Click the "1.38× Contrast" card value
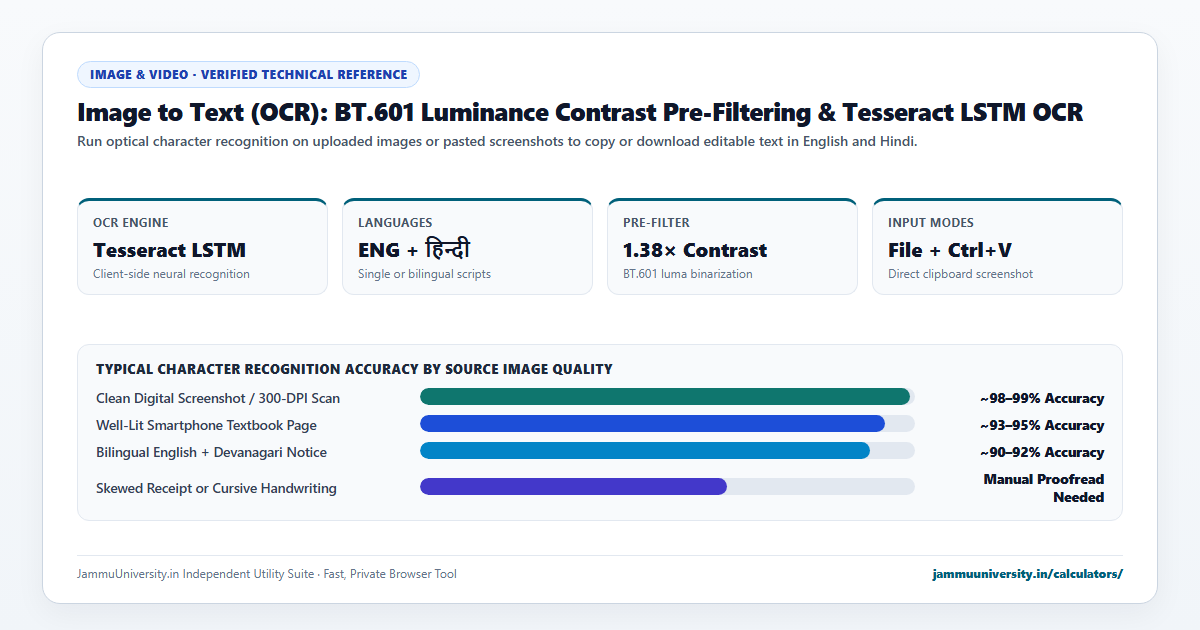This screenshot has height=630, width=1200. (x=695, y=250)
